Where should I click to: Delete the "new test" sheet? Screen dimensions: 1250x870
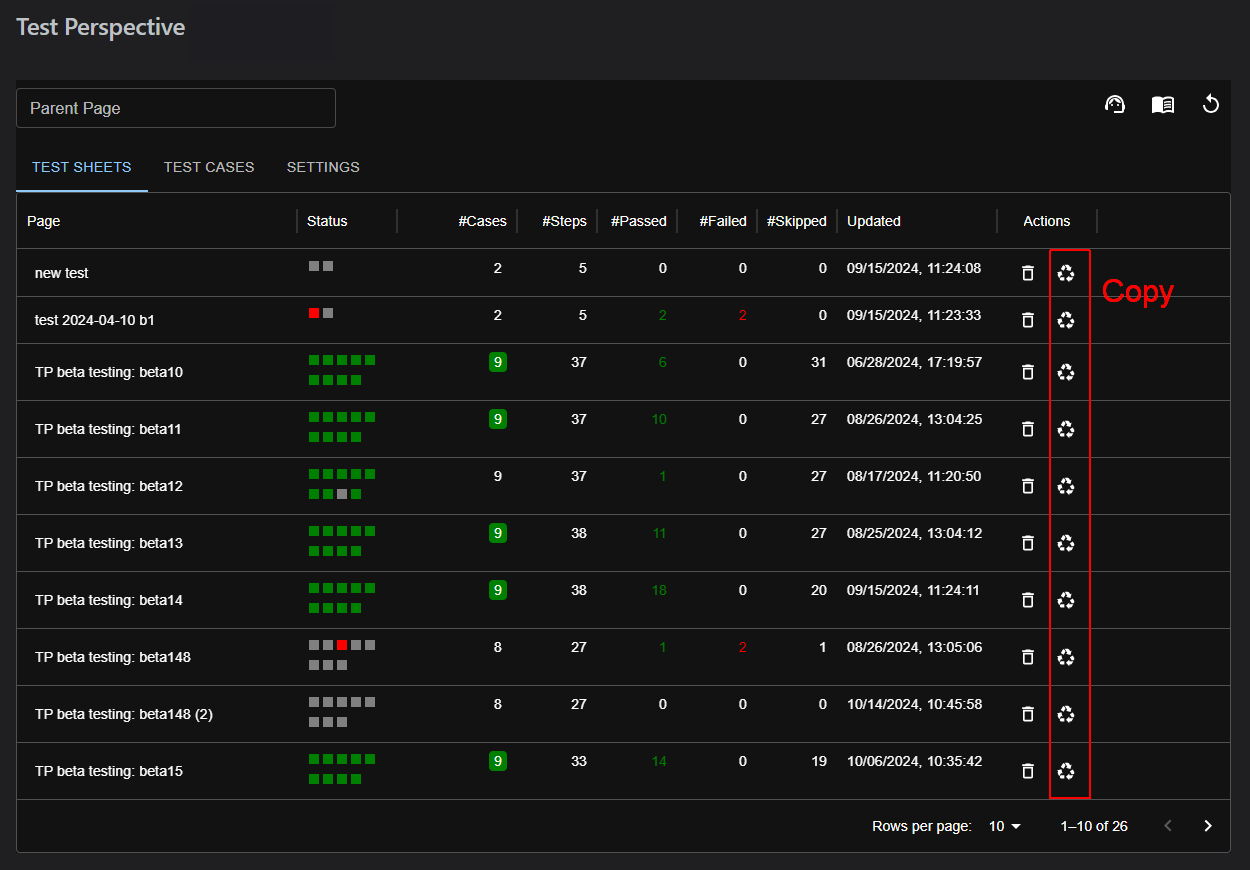1027,273
